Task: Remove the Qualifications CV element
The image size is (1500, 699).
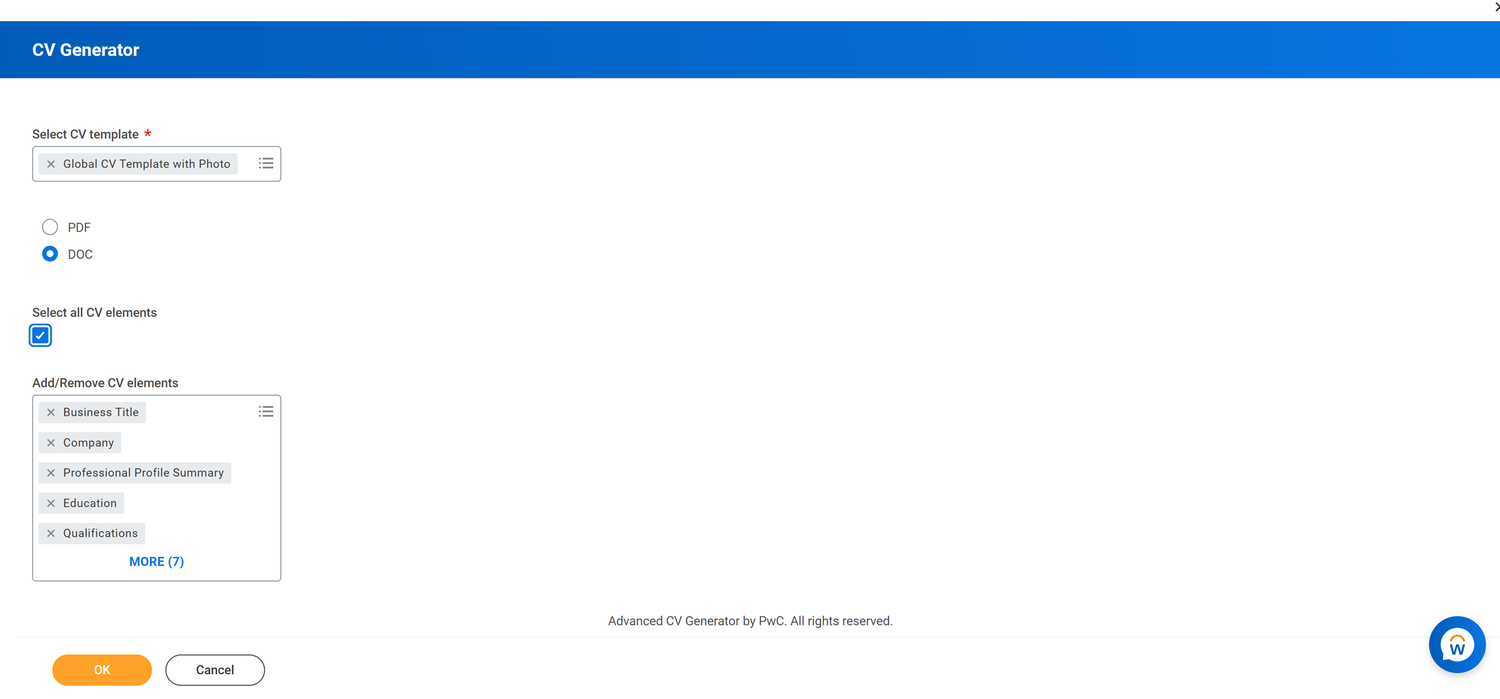Action: pyautogui.click(x=51, y=533)
